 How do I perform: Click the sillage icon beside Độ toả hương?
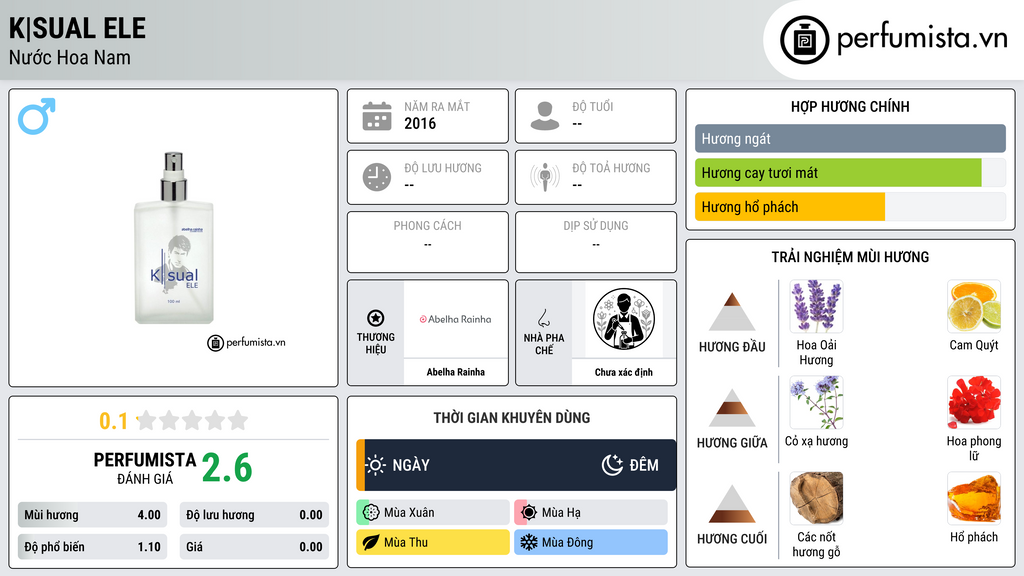click(545, 177)
